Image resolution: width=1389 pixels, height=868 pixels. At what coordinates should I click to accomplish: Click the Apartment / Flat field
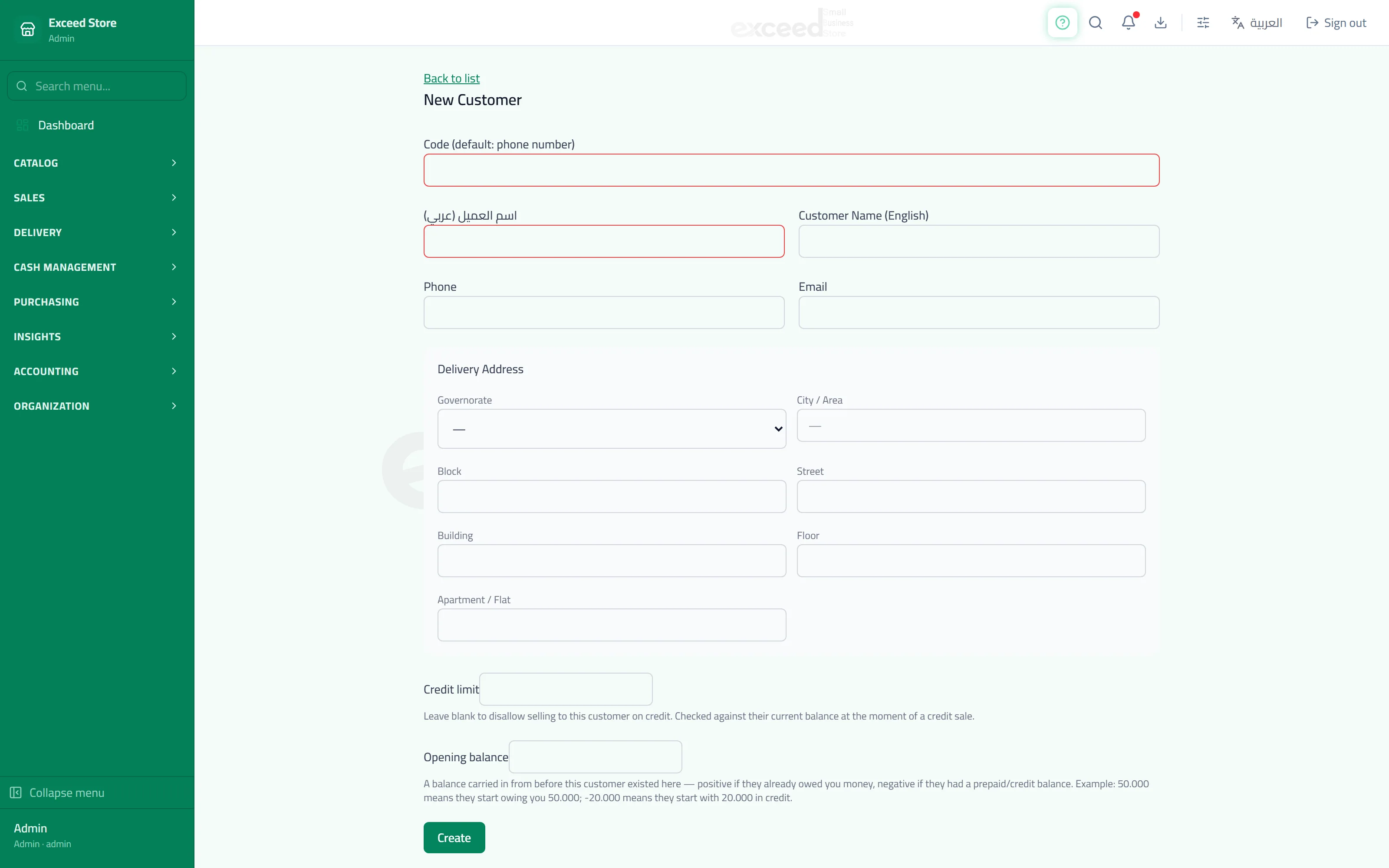[611, 625]
